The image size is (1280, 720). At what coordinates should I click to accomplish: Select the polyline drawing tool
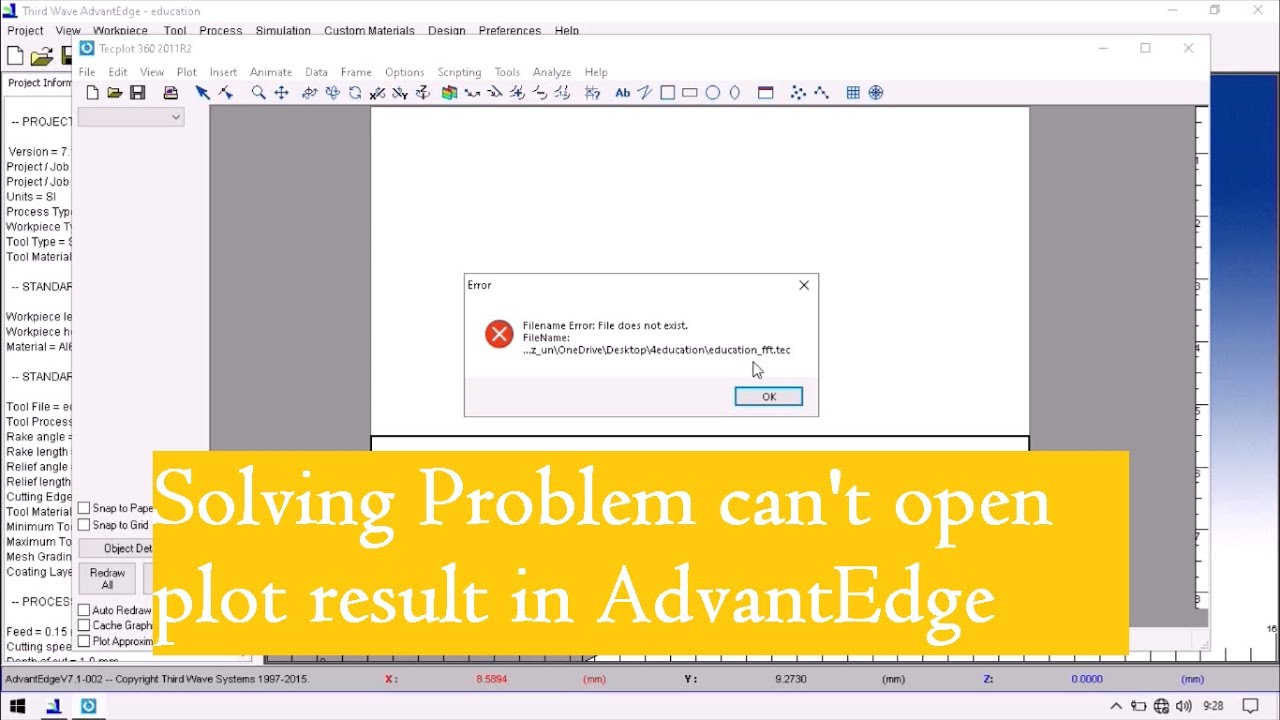tap(645, 93)
